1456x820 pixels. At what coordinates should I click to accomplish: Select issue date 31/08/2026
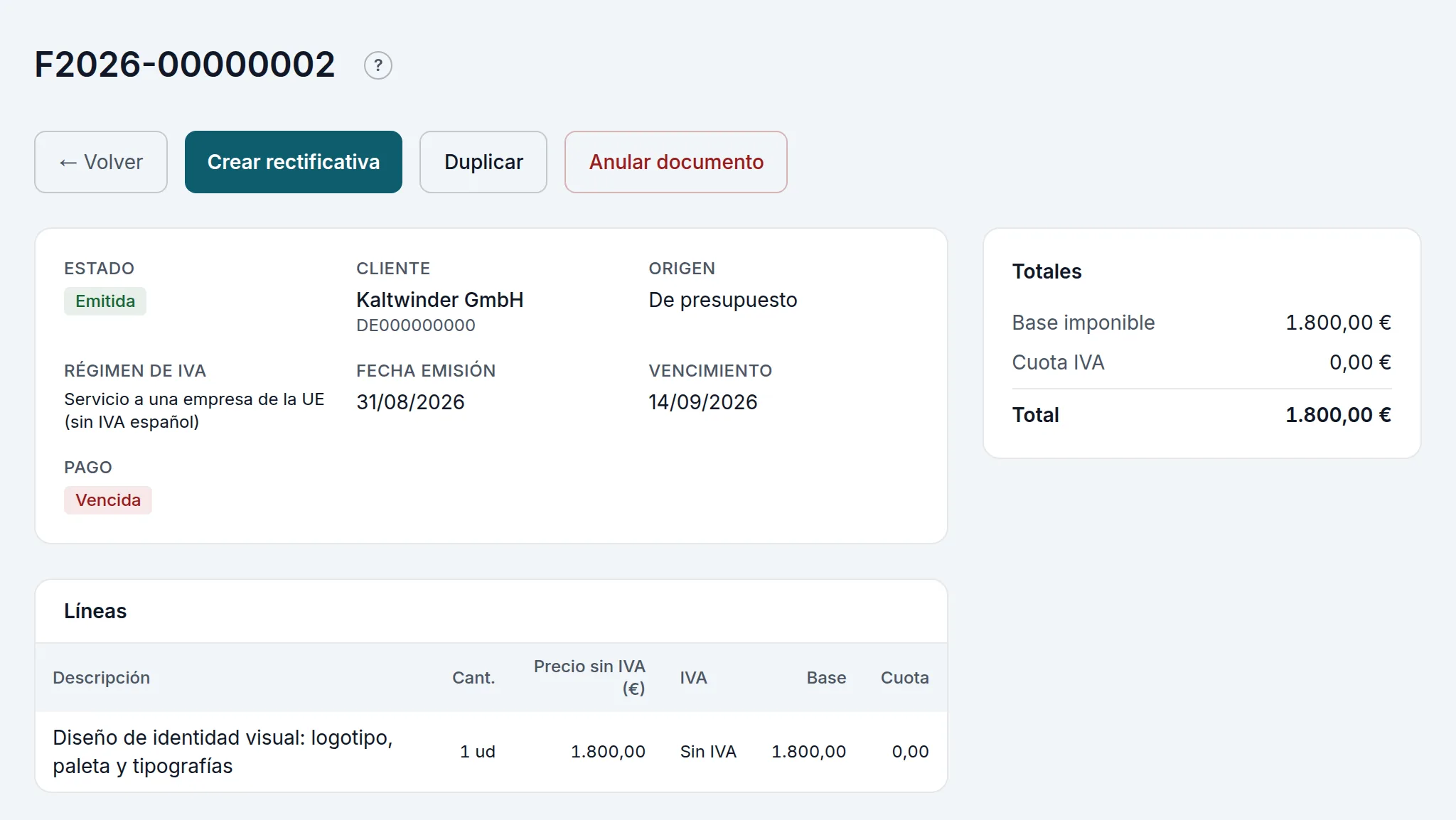coord(410,402)
